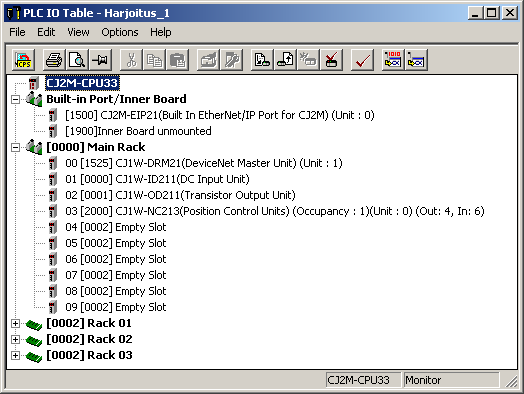The image size is (524, 394).
Task: Select the 09 [0002] Empty Slot row
Action: click(116, 308)
